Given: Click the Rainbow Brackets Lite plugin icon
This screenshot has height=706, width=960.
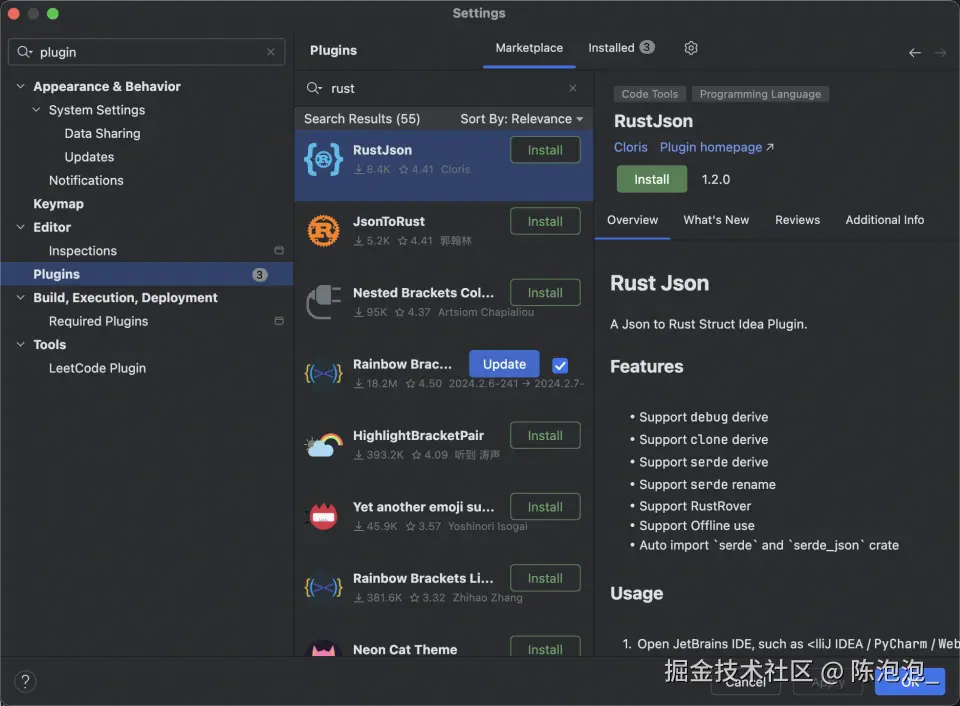Looking at the screenshot, I should point(323,587).
